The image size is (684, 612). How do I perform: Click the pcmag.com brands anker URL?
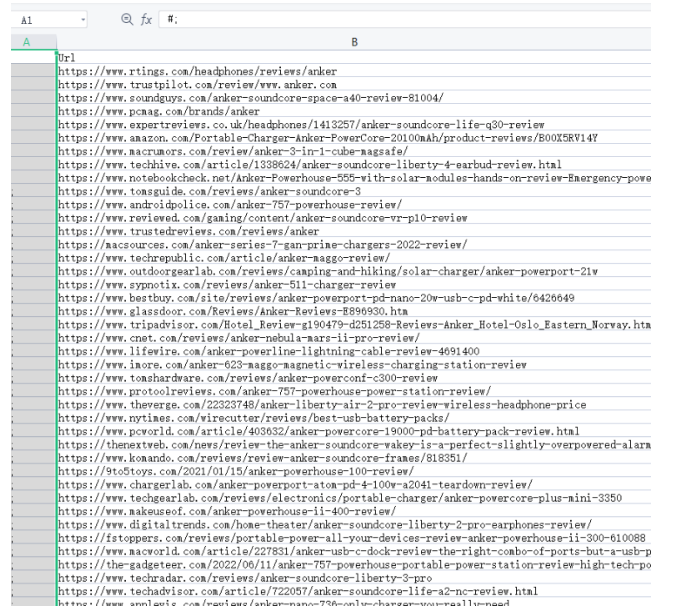pos(158,111)
